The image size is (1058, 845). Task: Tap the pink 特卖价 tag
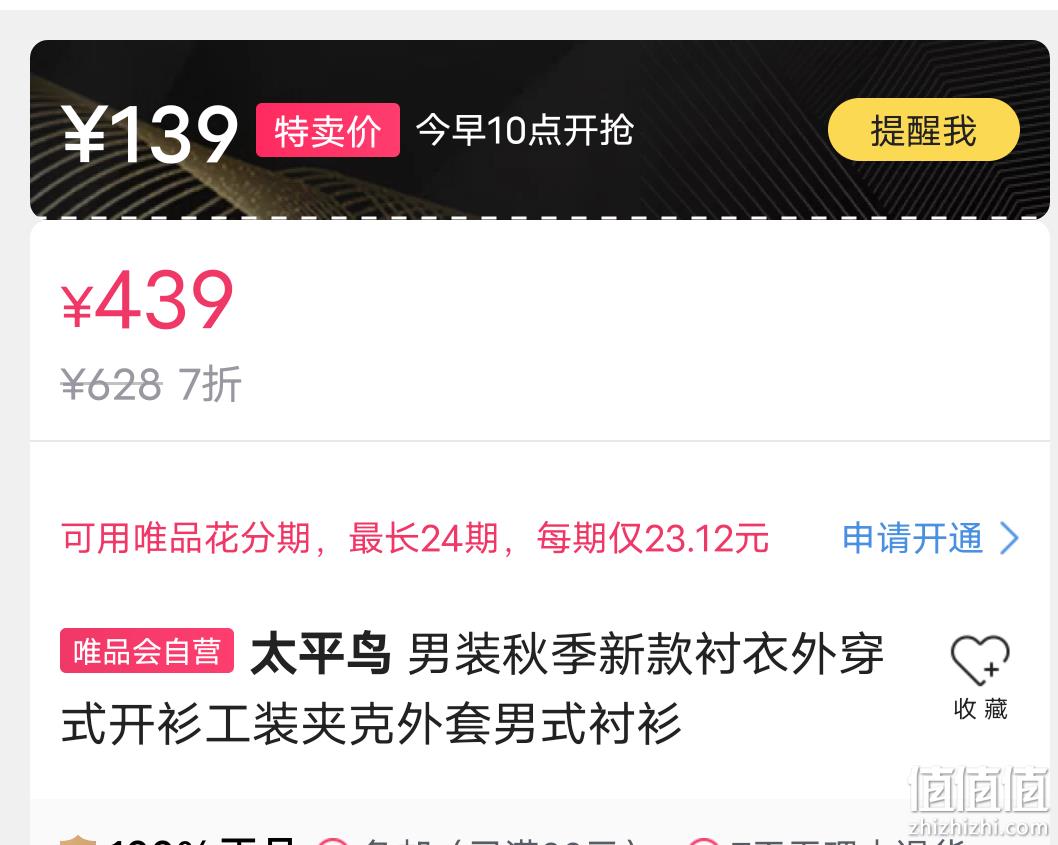(328, 130)
